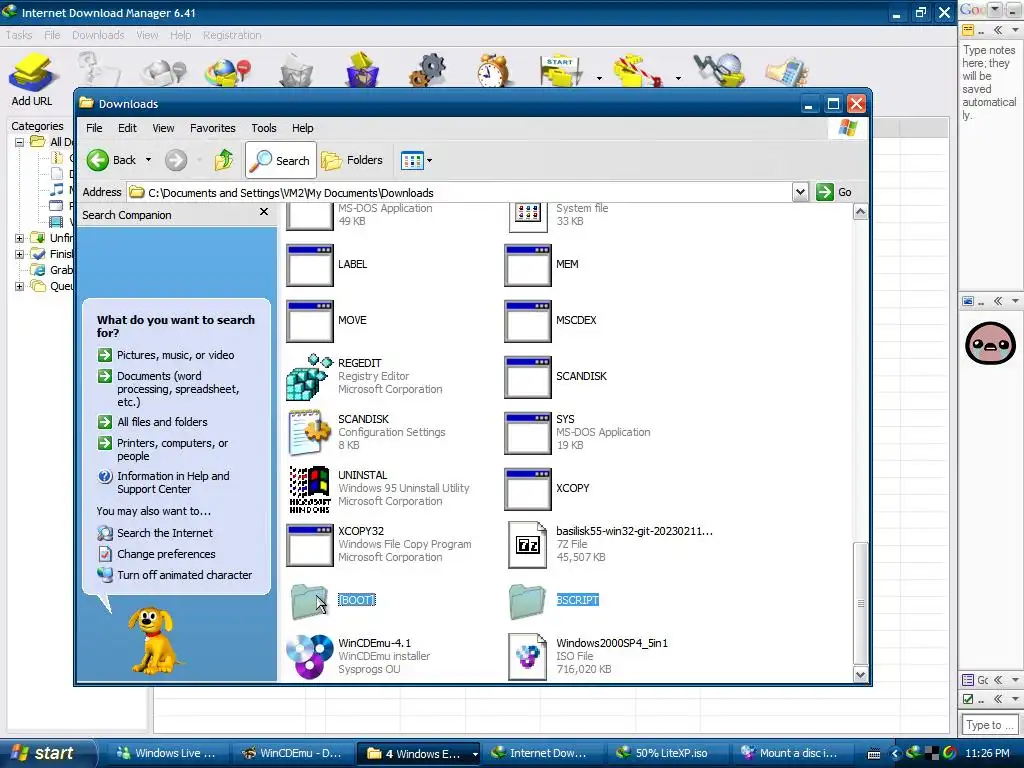Select the [BOOT] folder icon
Image resolution: width=1024 pixels, height=768 pixels.
pyautogui.click(x=309, y=601)
